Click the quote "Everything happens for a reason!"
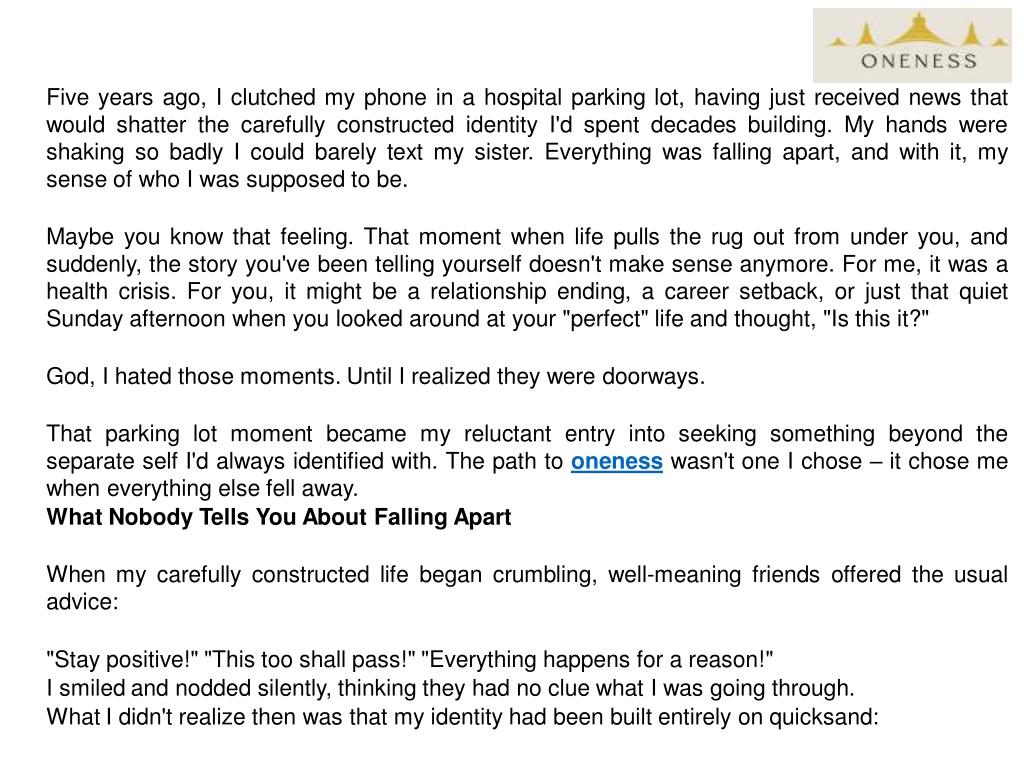The image size is (1024, 768). coord(597,660)
